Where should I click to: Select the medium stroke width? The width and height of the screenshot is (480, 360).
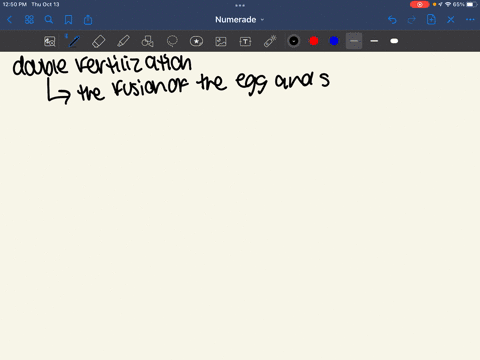374,41
